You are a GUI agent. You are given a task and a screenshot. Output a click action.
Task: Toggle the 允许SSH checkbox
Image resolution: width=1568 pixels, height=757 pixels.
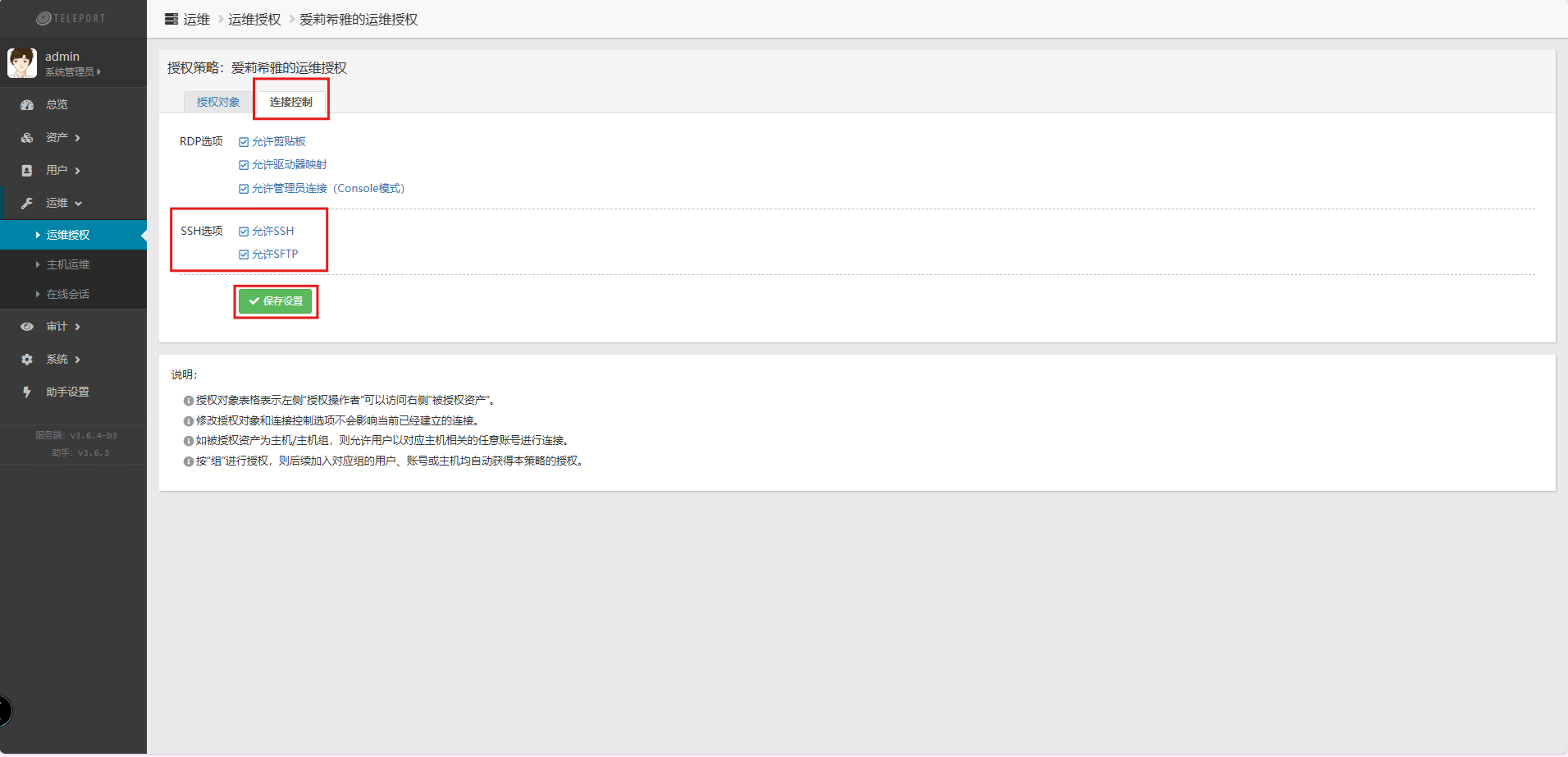(x=244, y=232)
